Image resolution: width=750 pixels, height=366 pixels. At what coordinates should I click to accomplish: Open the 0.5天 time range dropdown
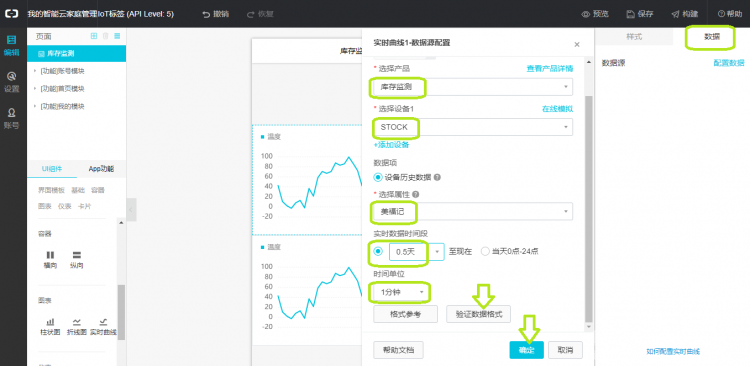tap(417, 252)
